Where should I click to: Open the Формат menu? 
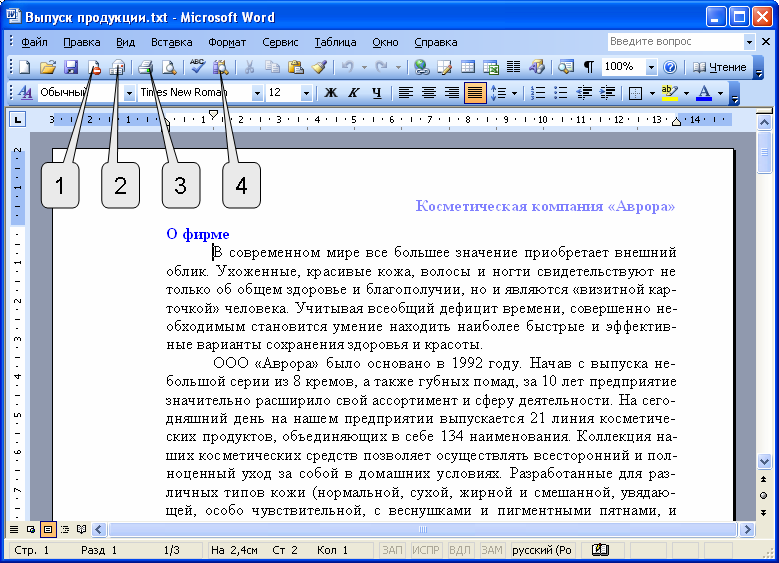click(x=227, y=42)
